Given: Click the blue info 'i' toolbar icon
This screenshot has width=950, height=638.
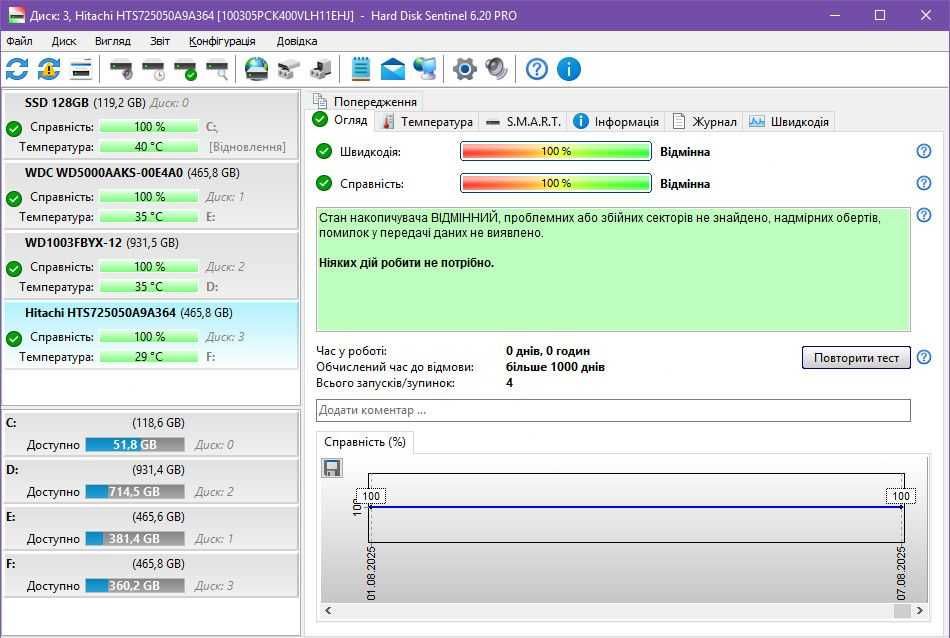Looking at the screenshot, I should [569, 69].
